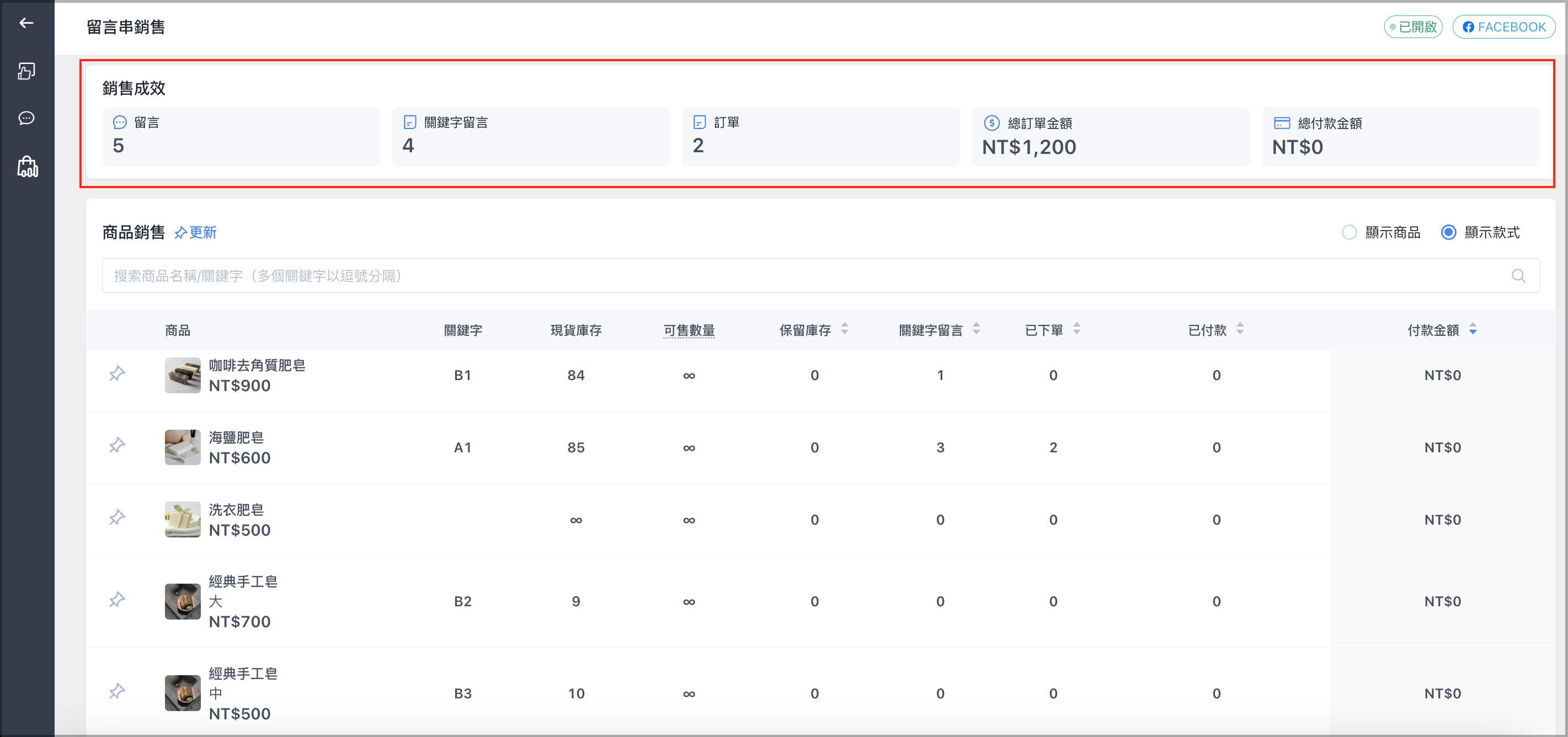Sort by 關鍵字留言 column

click(x=977, y=329)
